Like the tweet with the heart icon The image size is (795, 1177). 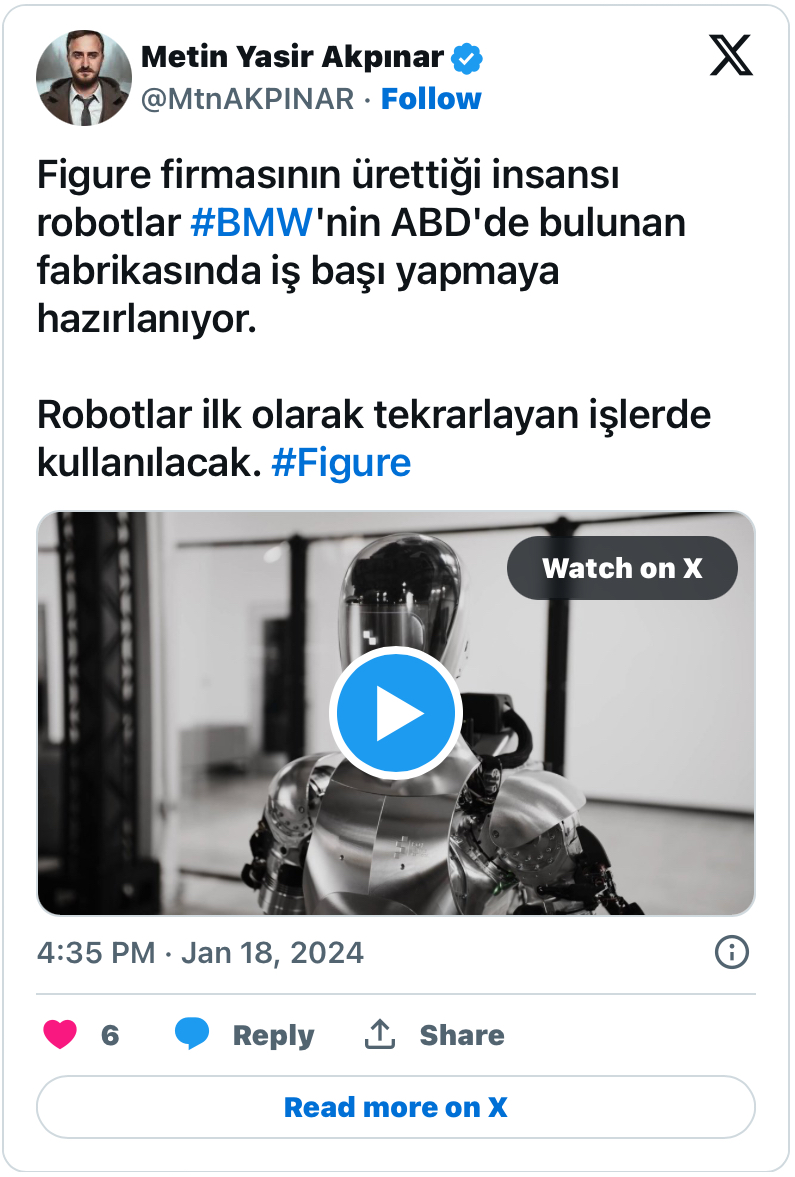click(60, 1034)
